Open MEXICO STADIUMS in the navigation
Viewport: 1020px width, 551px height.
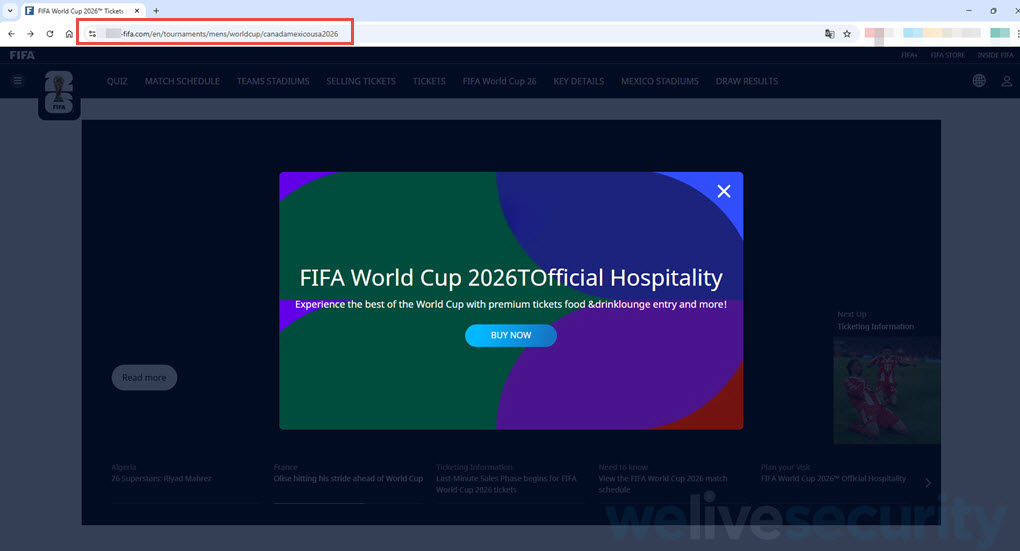coord(660,81)
